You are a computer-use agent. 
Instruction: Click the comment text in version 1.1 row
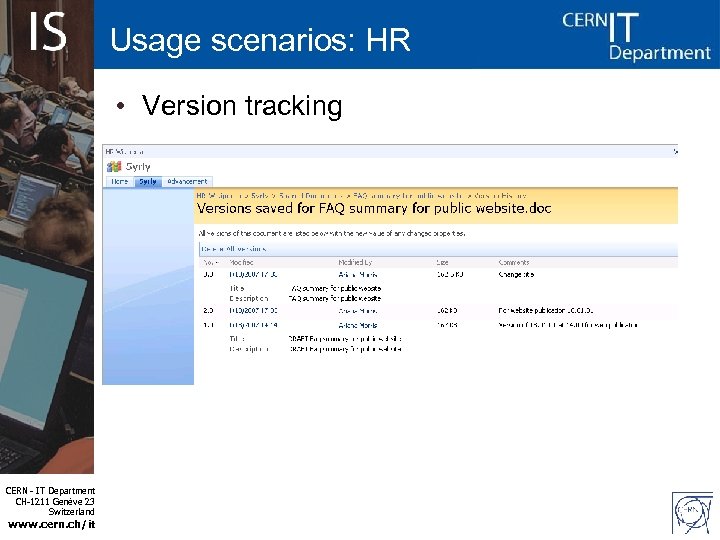tap(568, 325)
